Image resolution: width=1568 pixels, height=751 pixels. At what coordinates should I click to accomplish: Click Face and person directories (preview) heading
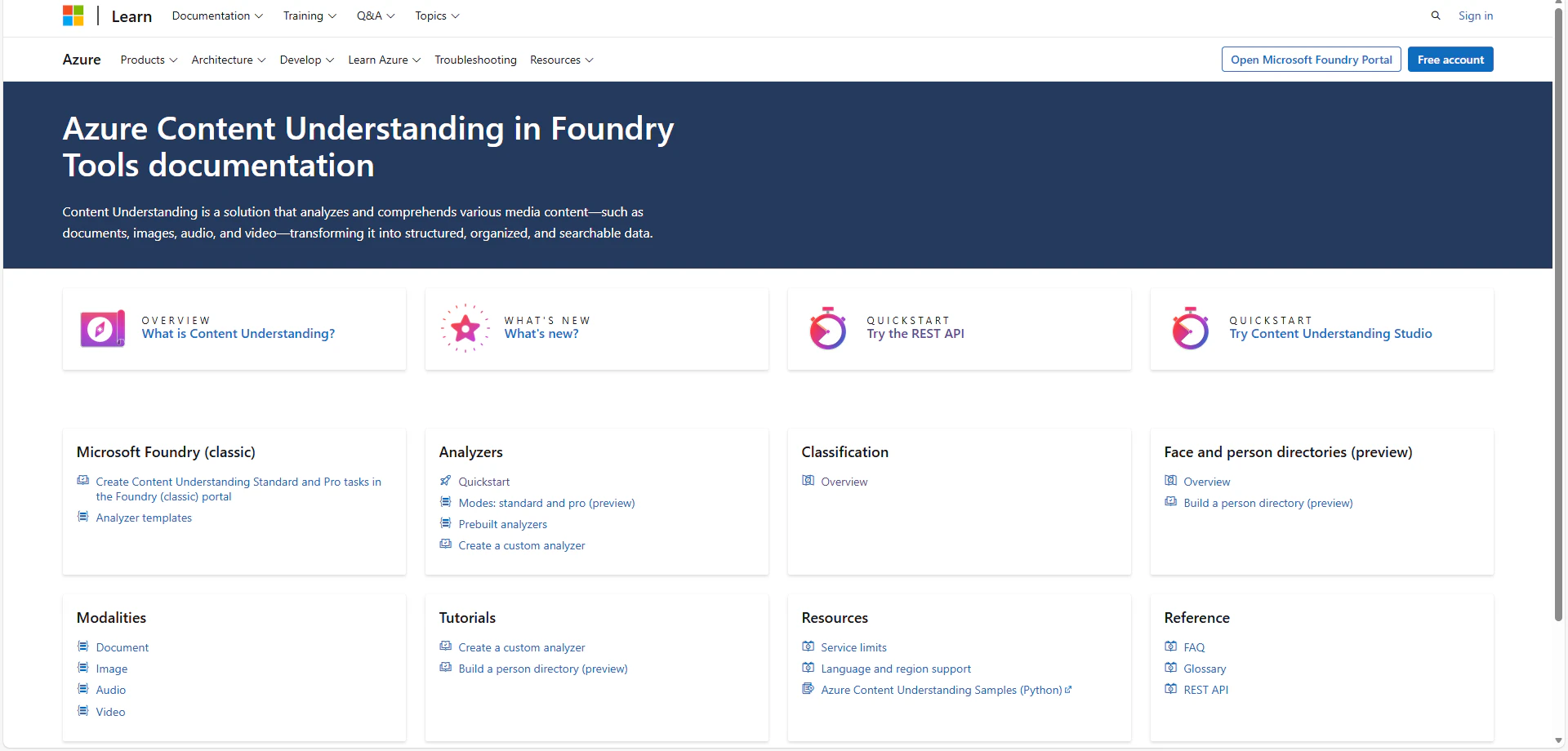click(1288, 452)
